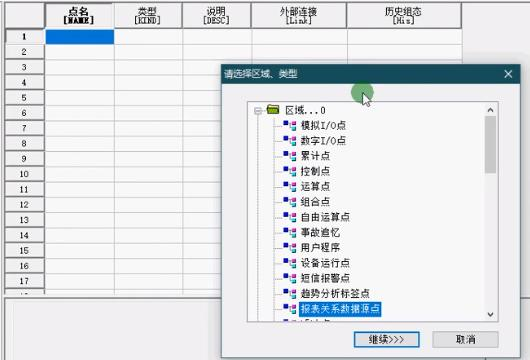
Task: Click the tree list scroll down arrow
Action: click(490, 314)
